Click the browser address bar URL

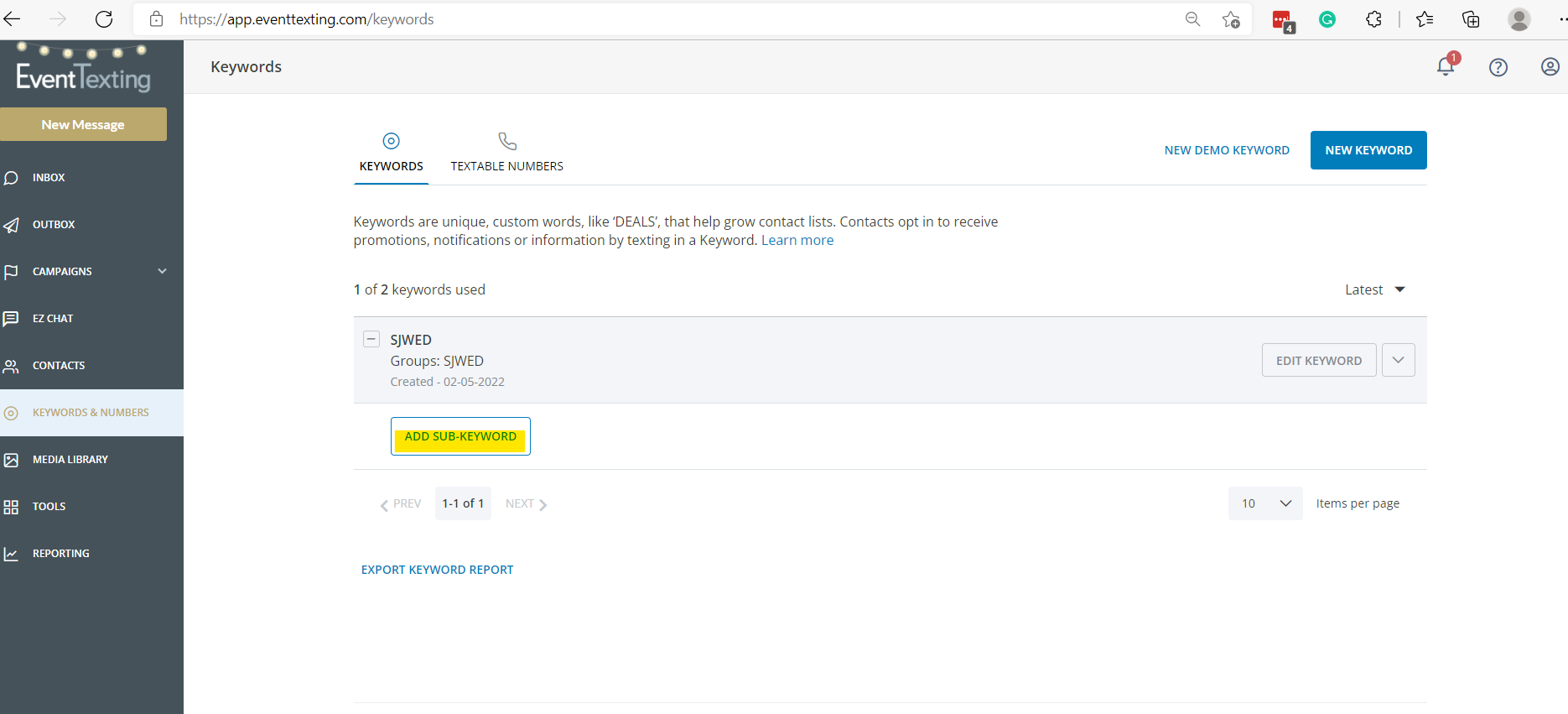(x=306, y=18)
